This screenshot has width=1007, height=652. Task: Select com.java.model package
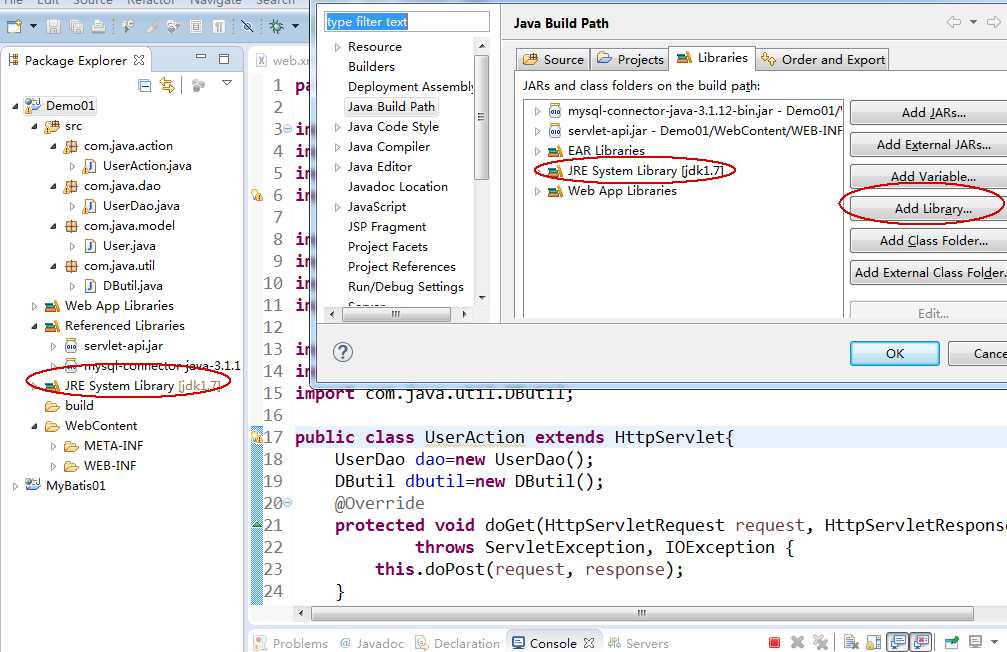pyautogui.click(x=128, y=226)
